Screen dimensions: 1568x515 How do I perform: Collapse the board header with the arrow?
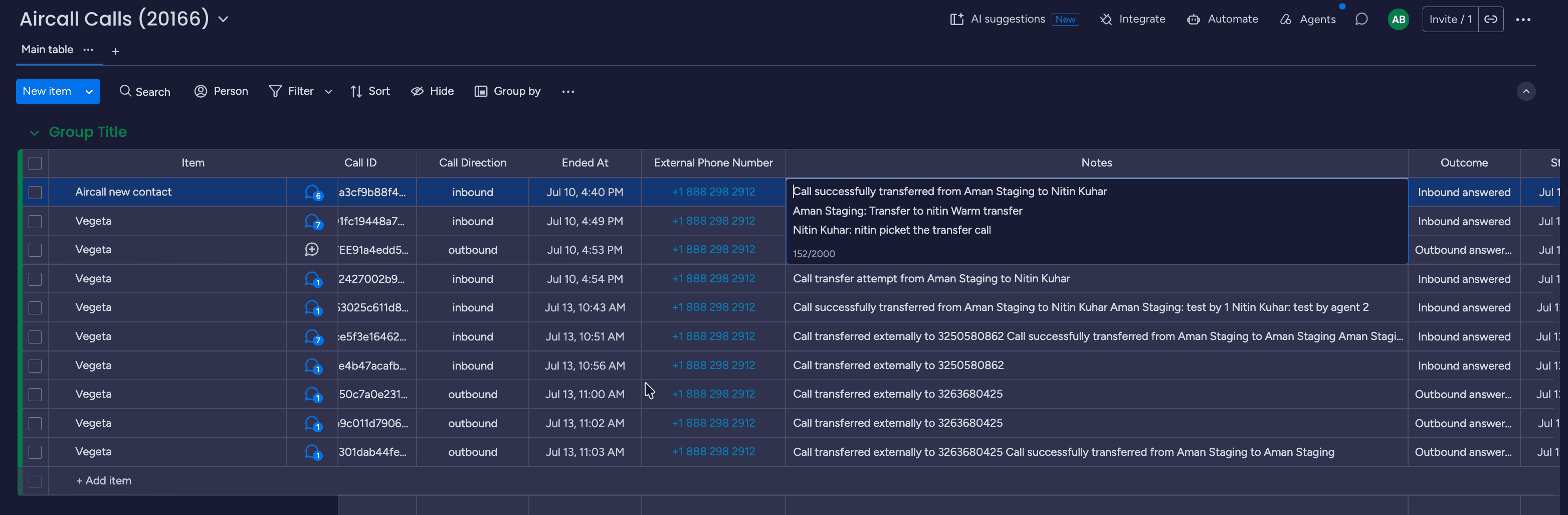(x=1525, y=91)
